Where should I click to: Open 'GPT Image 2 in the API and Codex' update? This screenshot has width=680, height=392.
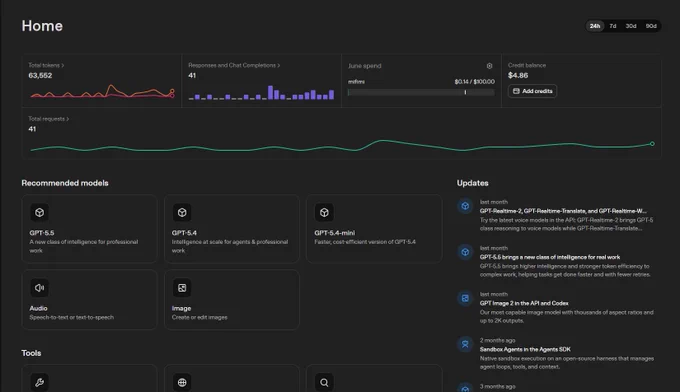(x=524, y=303)
